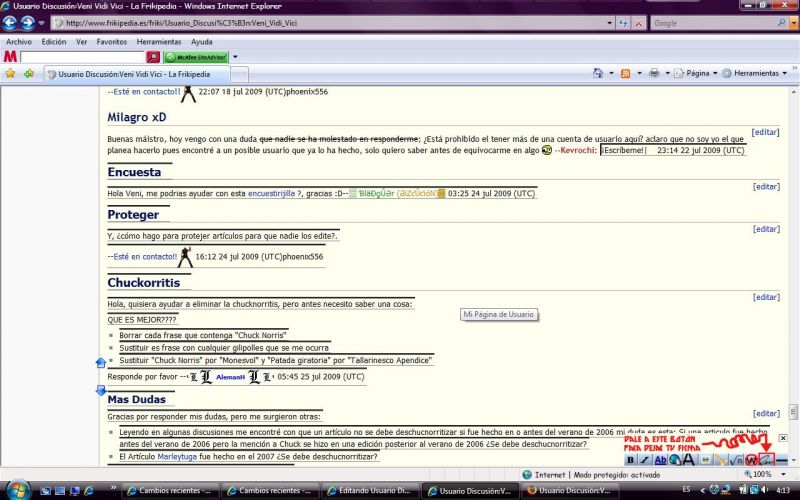Click the Windows Start orb
The image size is (800, 500).
pos(20,490)
